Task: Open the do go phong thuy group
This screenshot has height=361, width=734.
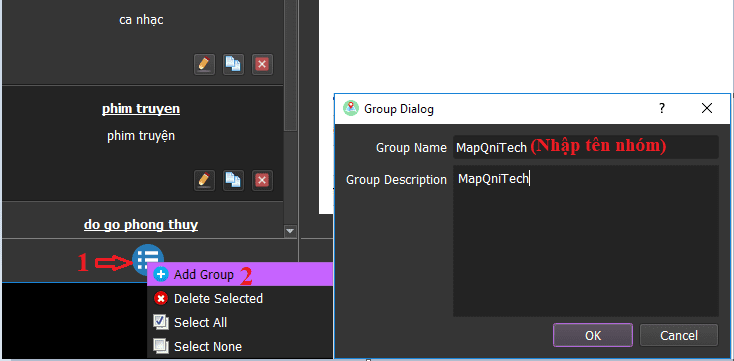Action: pyautogui.click(x=141, y=225)
